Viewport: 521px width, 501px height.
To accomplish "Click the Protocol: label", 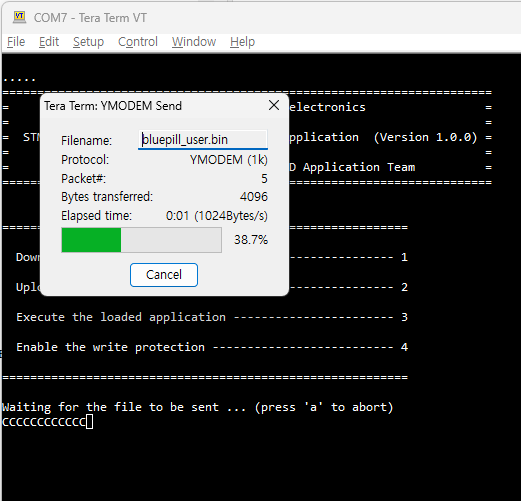I will [85, 160].
